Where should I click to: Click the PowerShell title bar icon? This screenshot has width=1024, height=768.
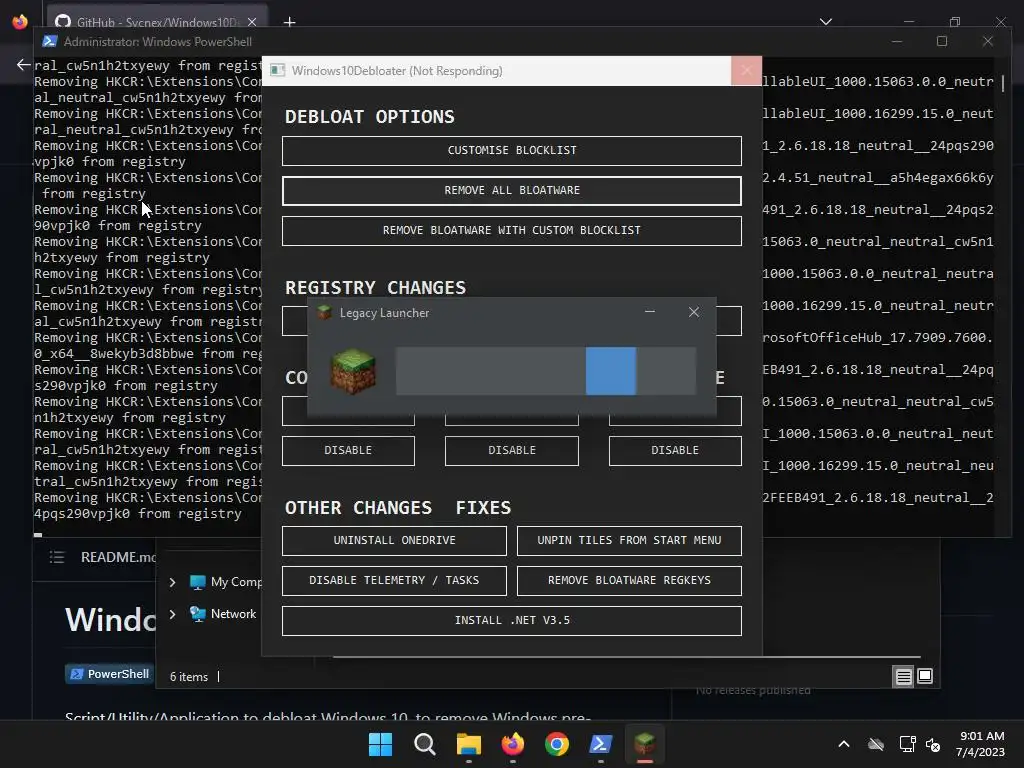pos(49,41)
